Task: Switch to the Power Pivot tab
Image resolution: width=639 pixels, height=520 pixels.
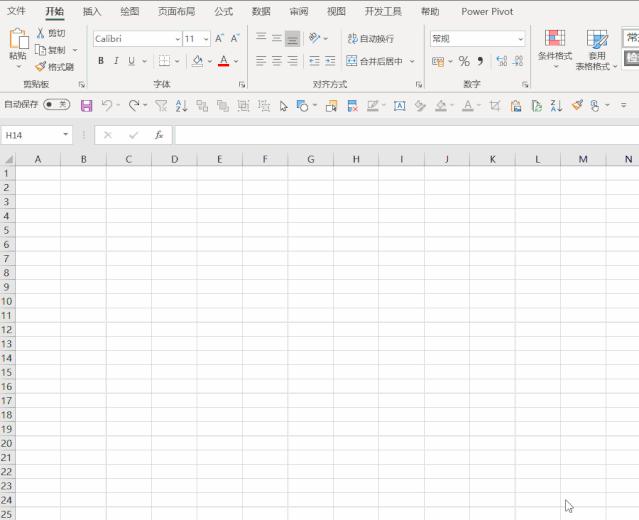Action: [487, 11]
